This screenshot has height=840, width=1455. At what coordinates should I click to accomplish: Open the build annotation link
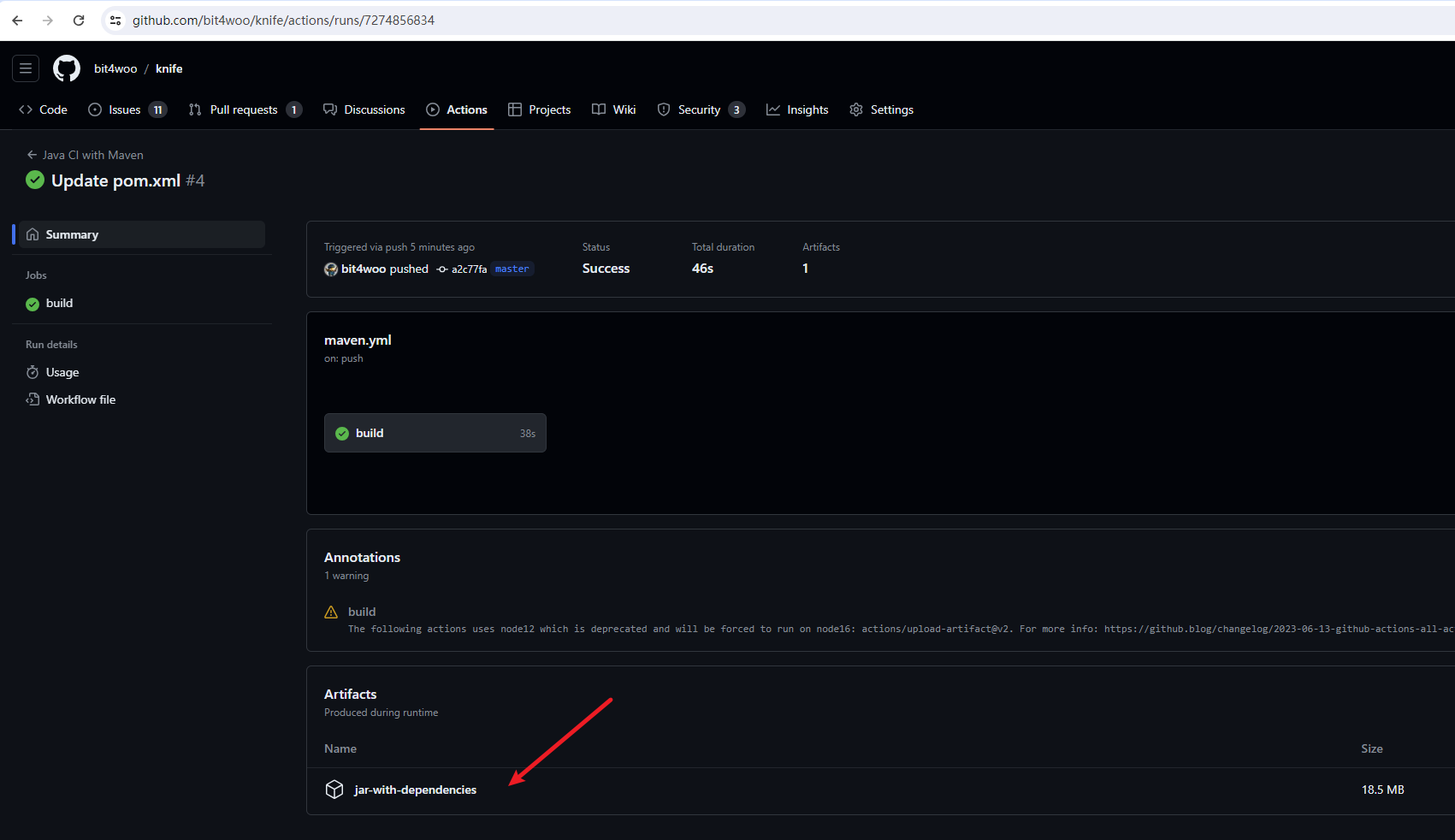(x=362, y=612)
